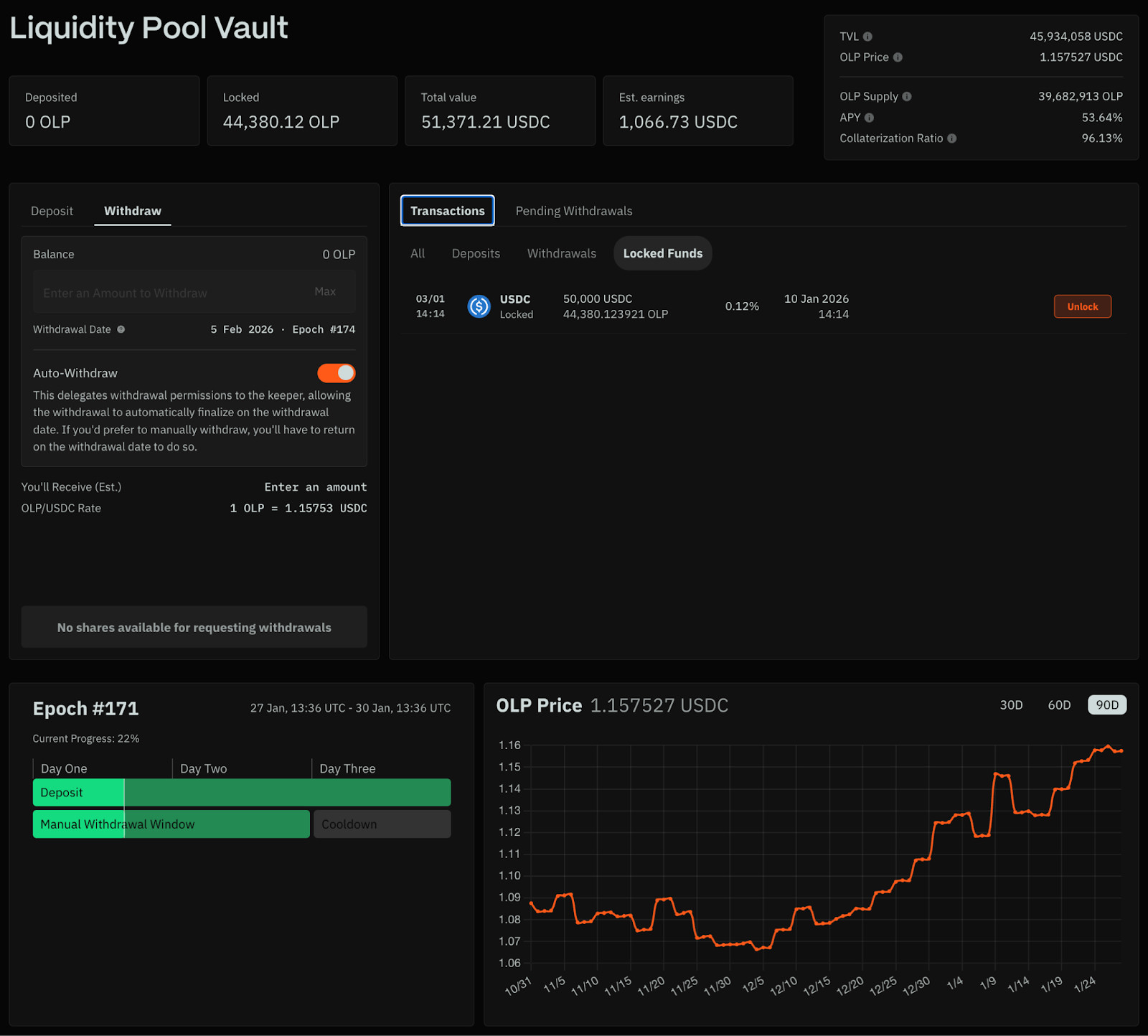The width and height of the screenshot is (1148, 1036).
Task: Click the Withdrawal Date info icon
Action: click(121, 329)
